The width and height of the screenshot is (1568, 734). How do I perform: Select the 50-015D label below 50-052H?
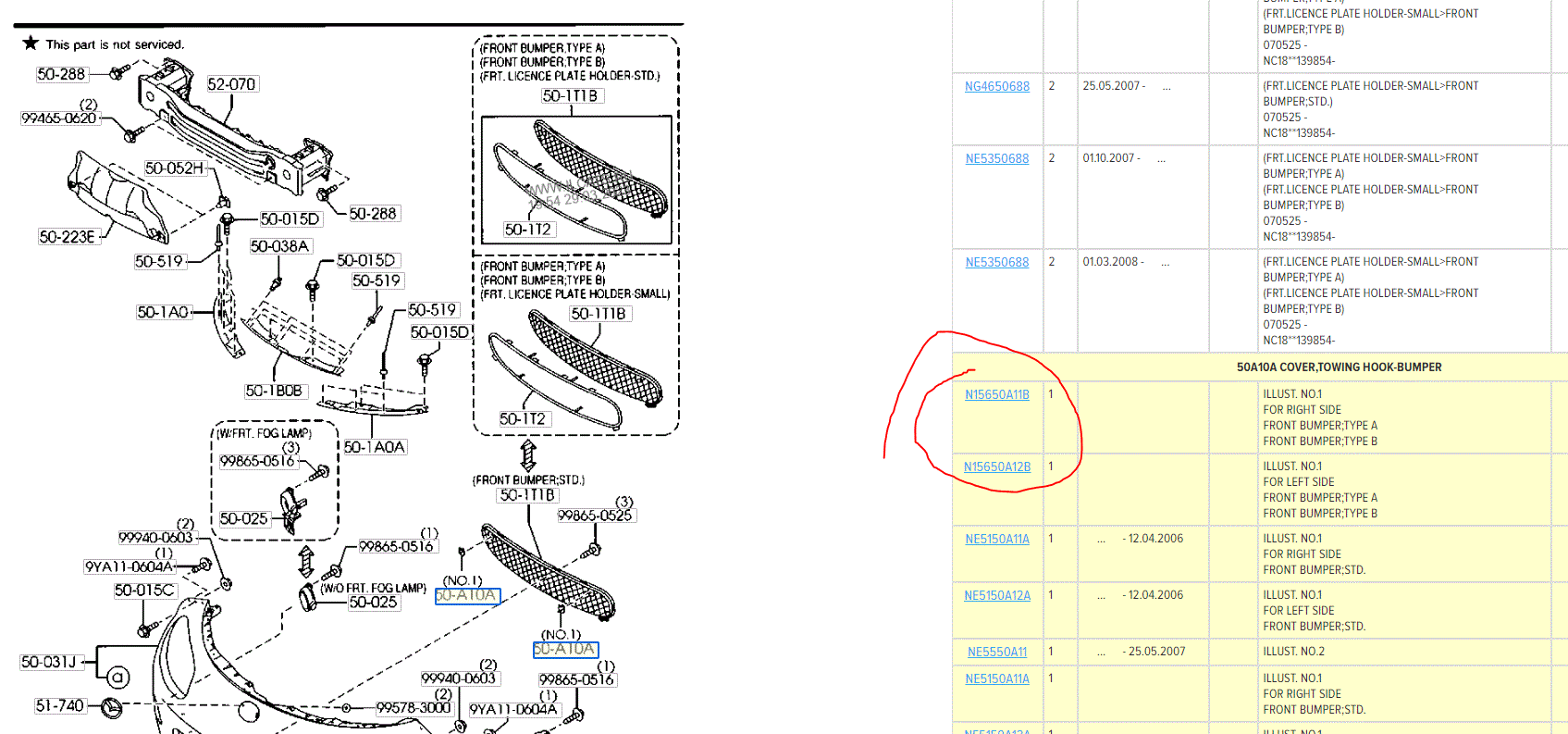pyautogui.click(x=290, y=219)
